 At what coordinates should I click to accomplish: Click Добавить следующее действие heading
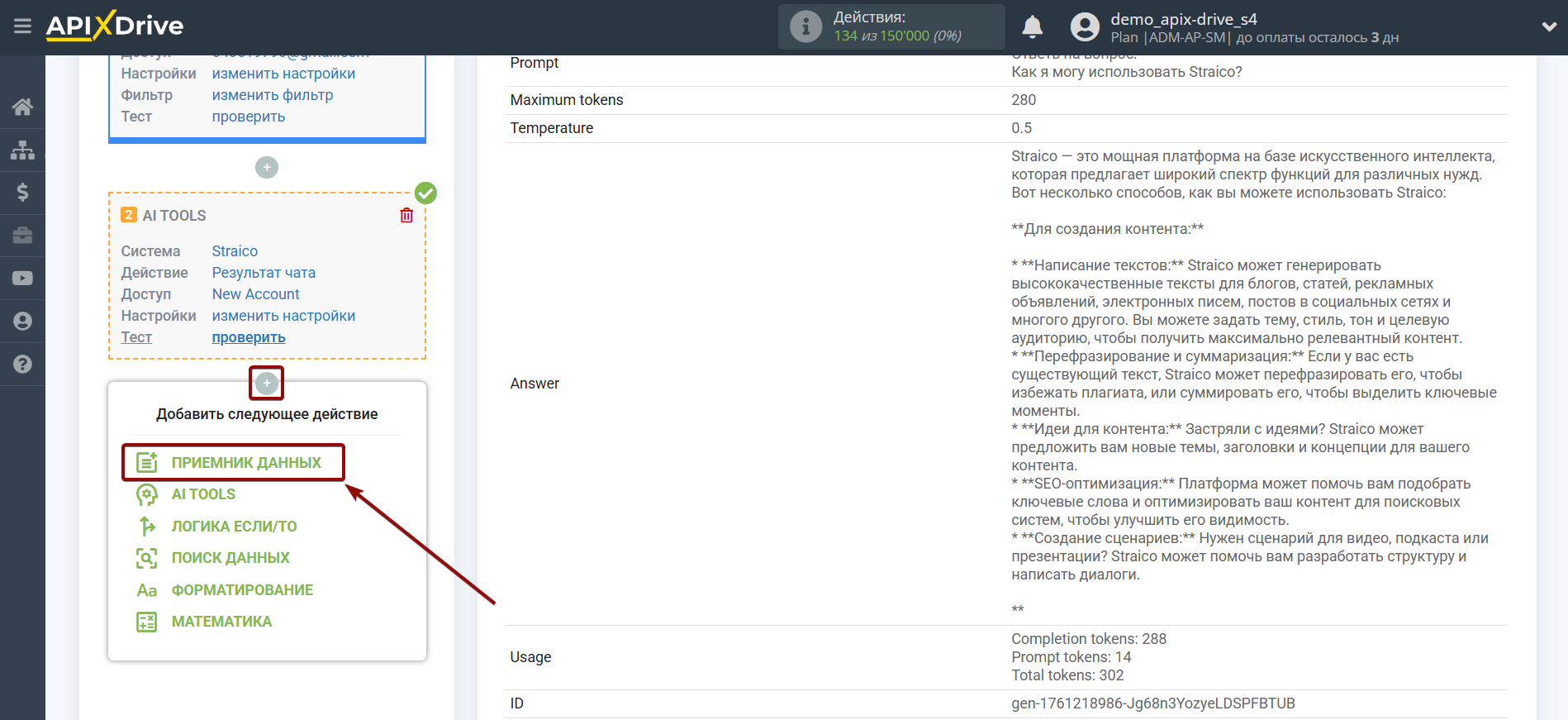[x=267, y=414]
